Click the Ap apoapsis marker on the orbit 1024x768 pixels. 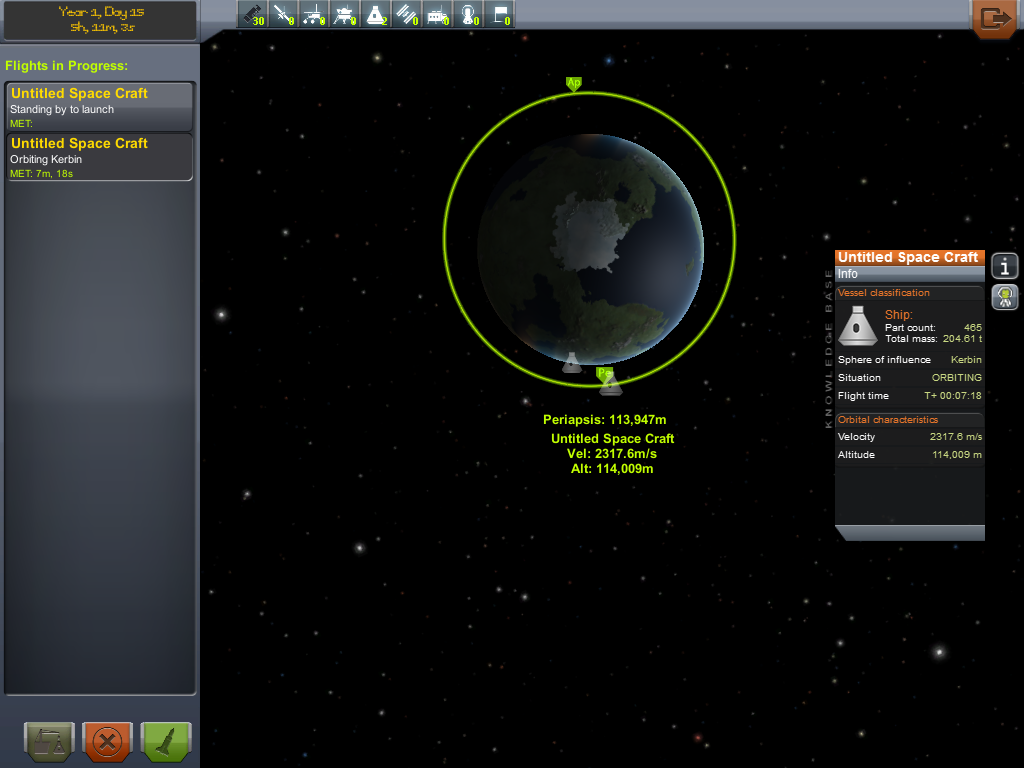point(573,84)
